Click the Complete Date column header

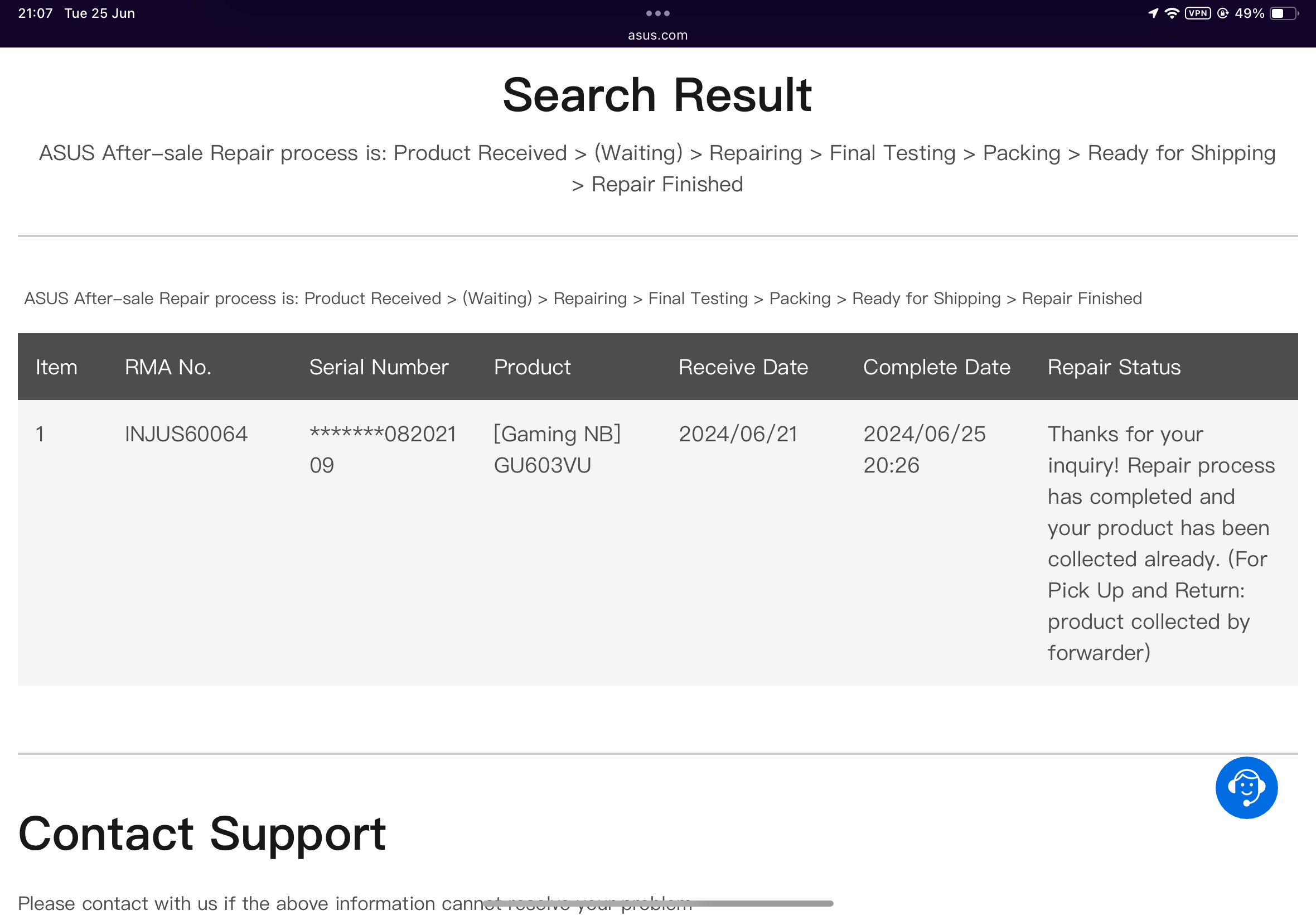coord(937,367)
